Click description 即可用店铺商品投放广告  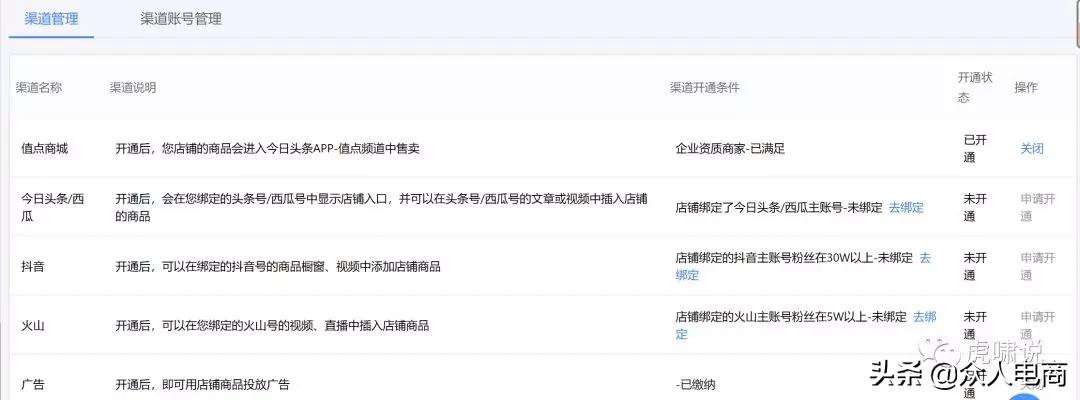[202, 385]
